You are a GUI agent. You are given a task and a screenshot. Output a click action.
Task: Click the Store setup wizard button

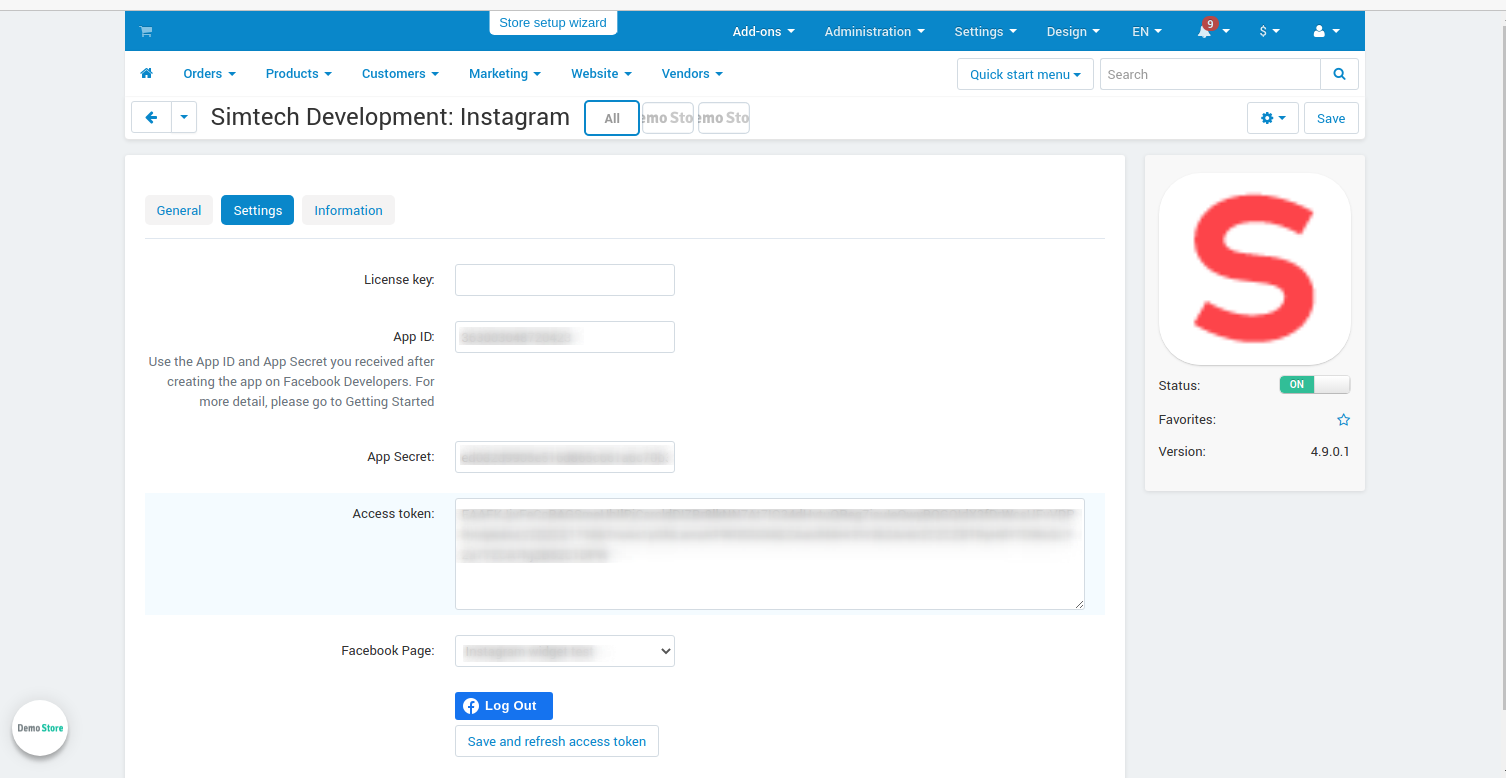(x=553, y=22)
